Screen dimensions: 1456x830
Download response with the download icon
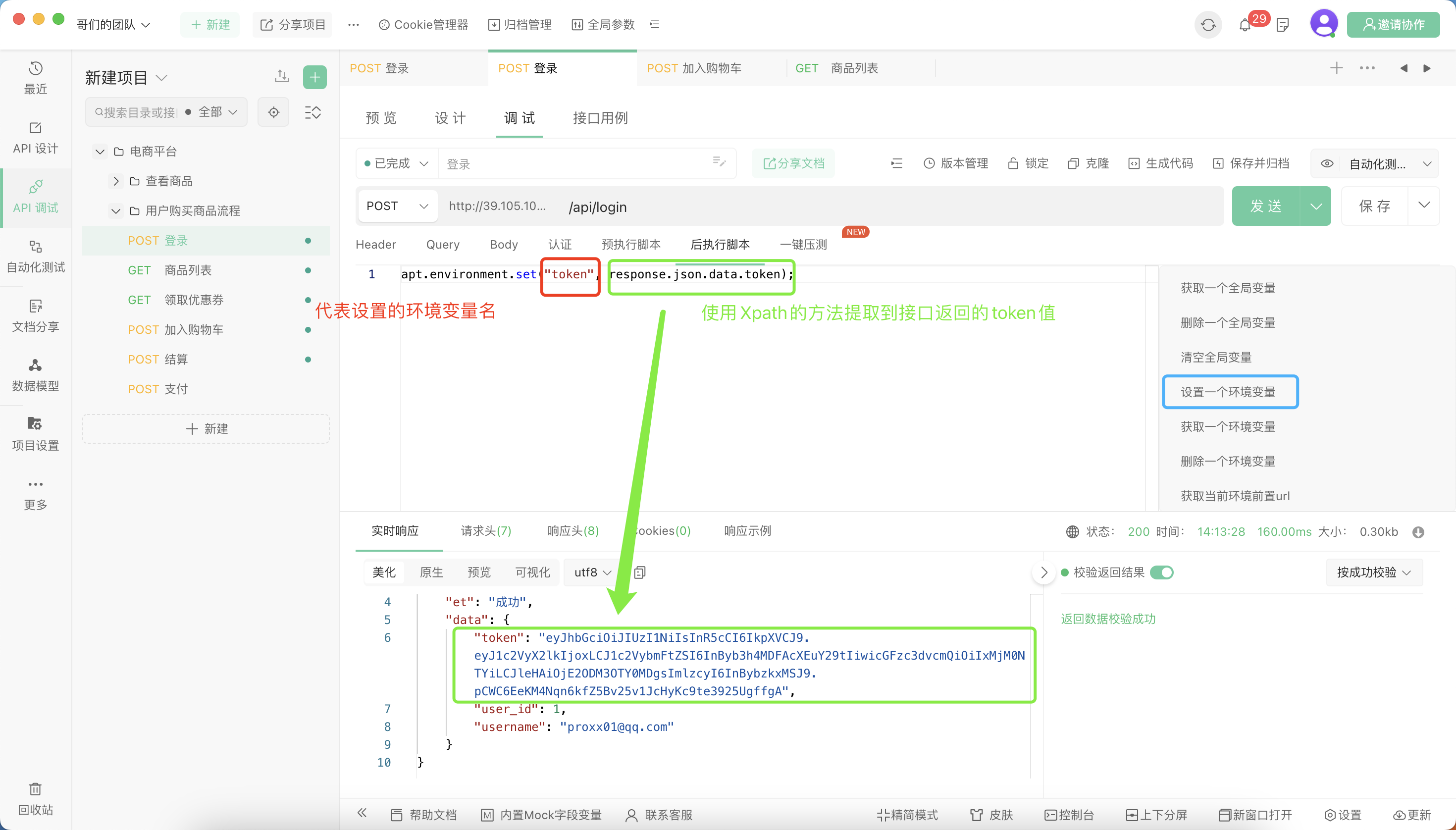coord(1418,532)
